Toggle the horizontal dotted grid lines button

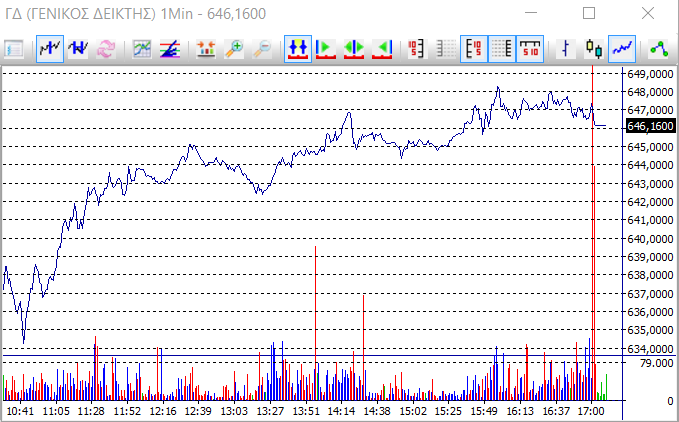point(502,49)
